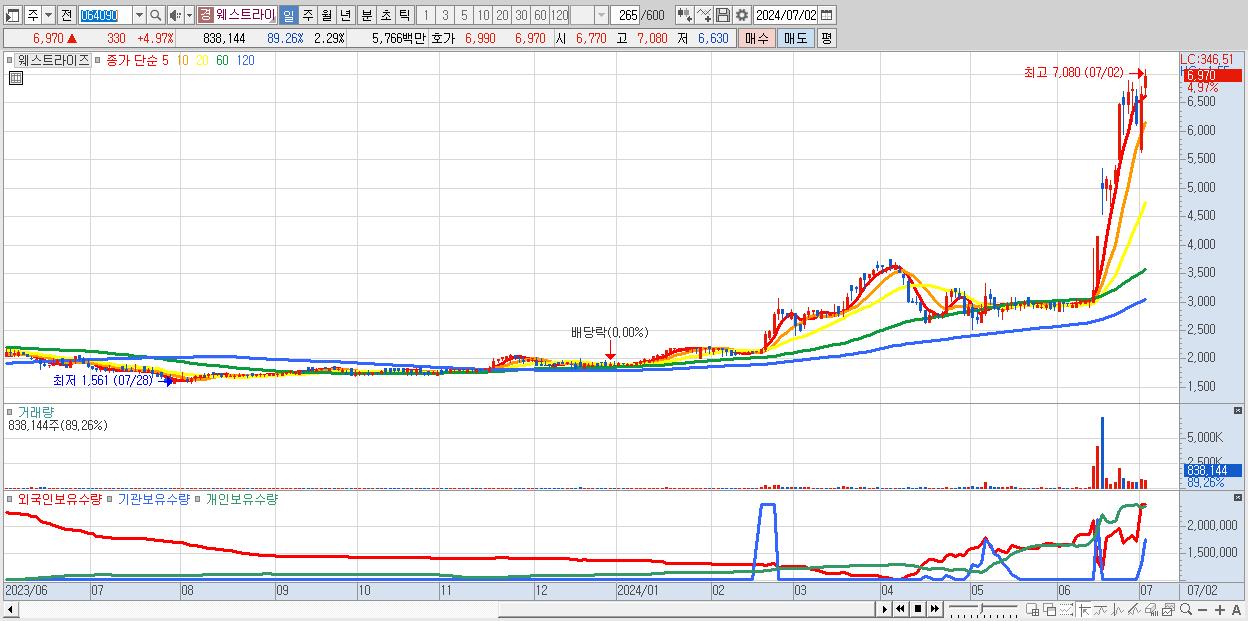The height and width of the screenshot is (621, 1248).
Task: Select the 10 interval button
Action: 483,15
